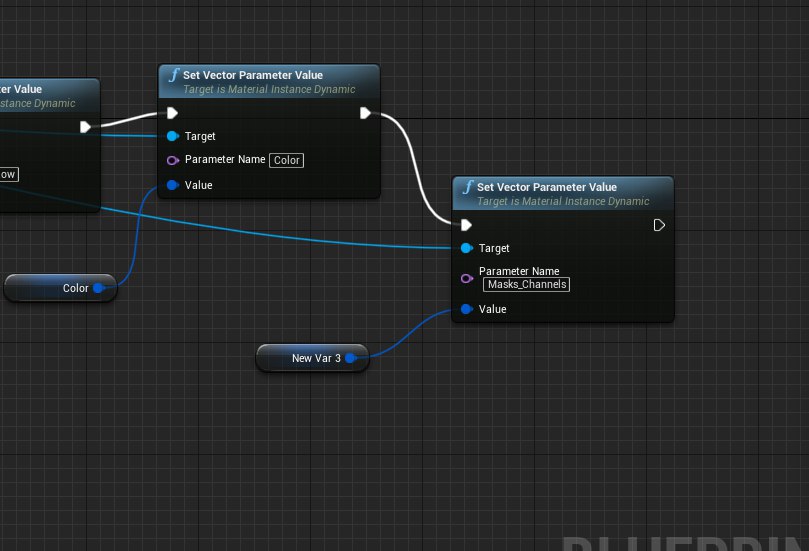Select the New Var 3 variable node
809x551 pixels.
click(313, 358)
